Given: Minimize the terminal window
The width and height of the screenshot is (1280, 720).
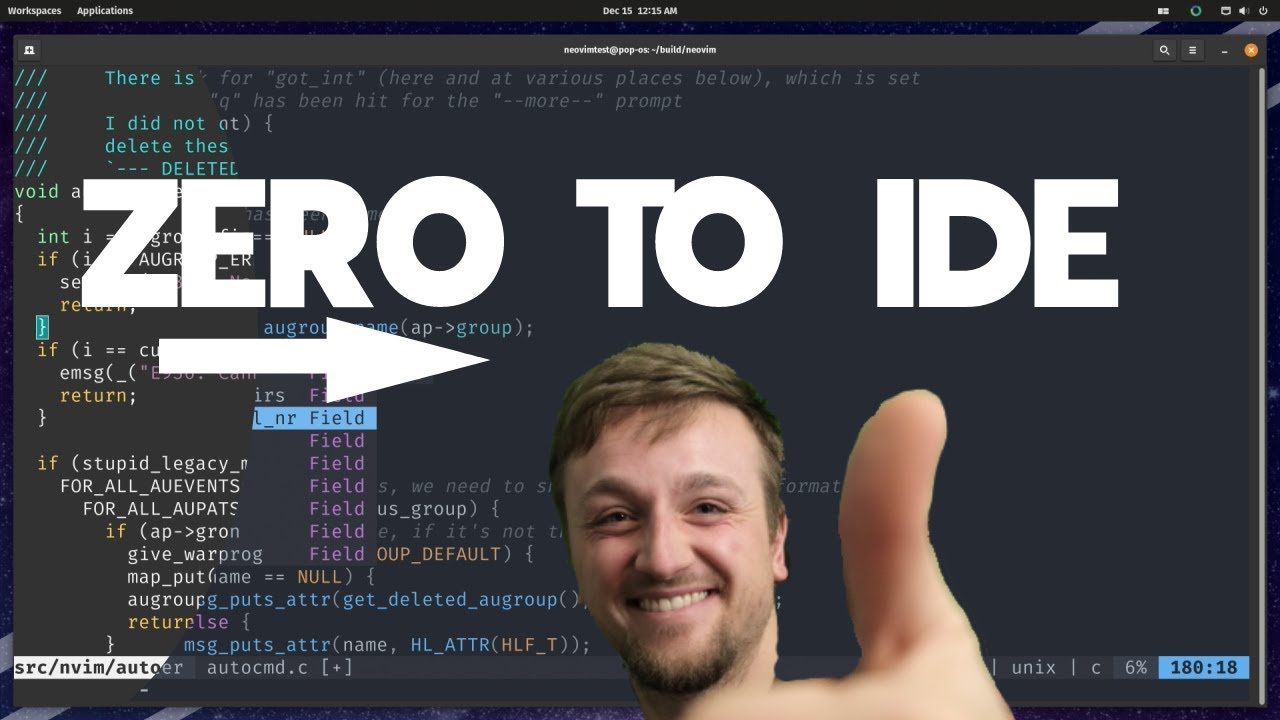Looking at the screenshot, I should [1222, 50].
